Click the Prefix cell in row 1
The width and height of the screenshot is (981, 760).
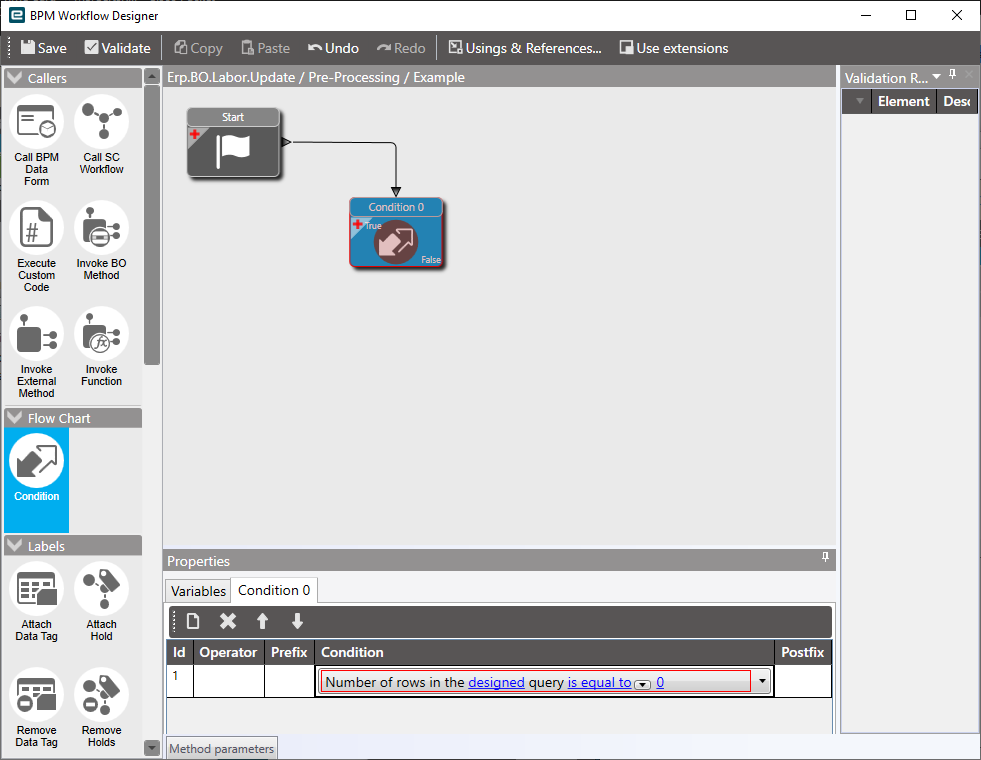click(290, 681)
